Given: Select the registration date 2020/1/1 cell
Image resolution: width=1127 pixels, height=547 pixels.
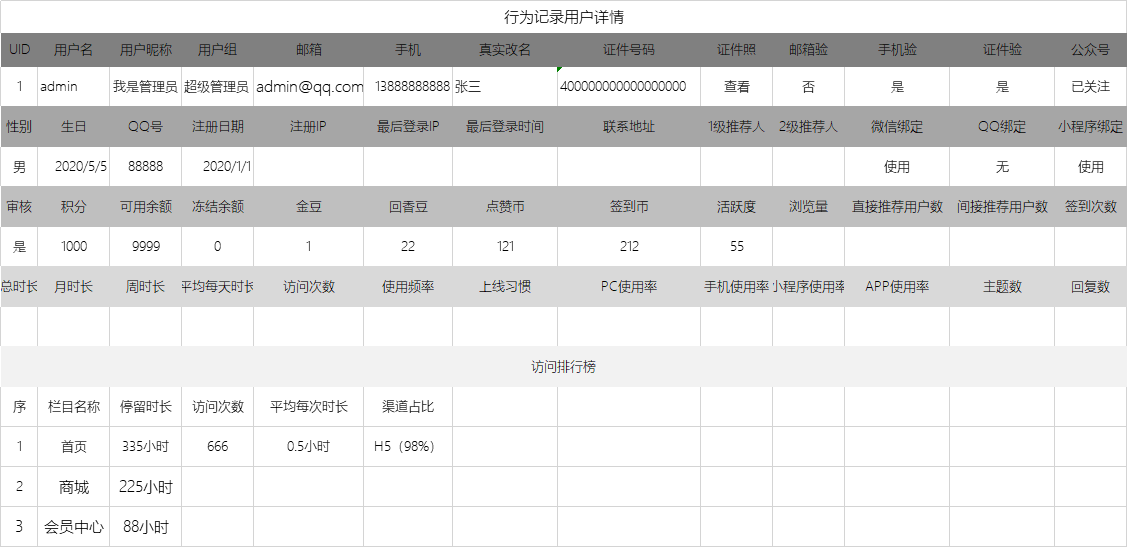Looking at the screenshot, I should coord(227,167).
